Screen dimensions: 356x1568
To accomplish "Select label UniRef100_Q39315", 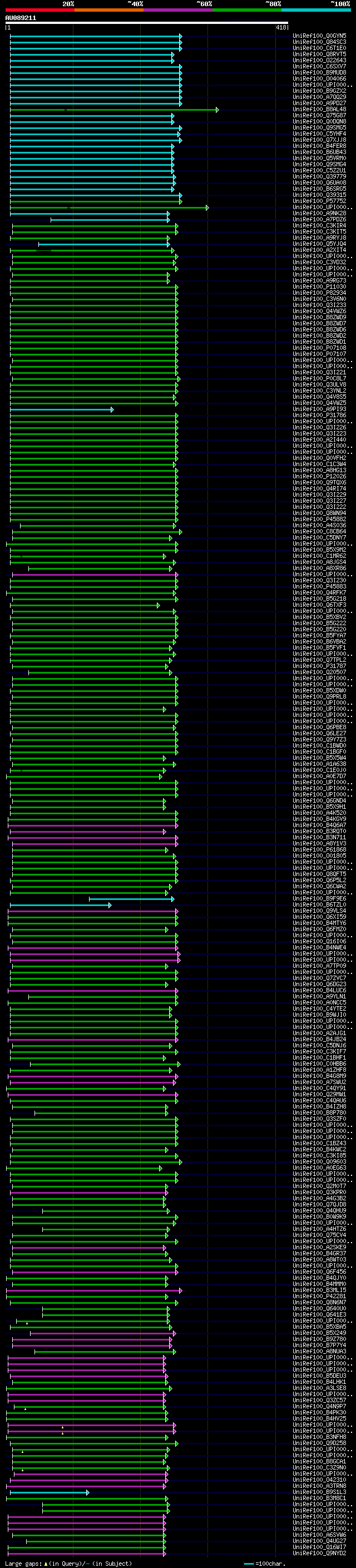I will coord(319,195).
